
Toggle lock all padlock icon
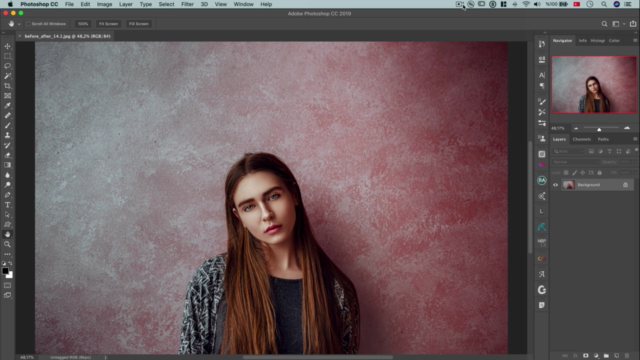[x=600, y=173]
